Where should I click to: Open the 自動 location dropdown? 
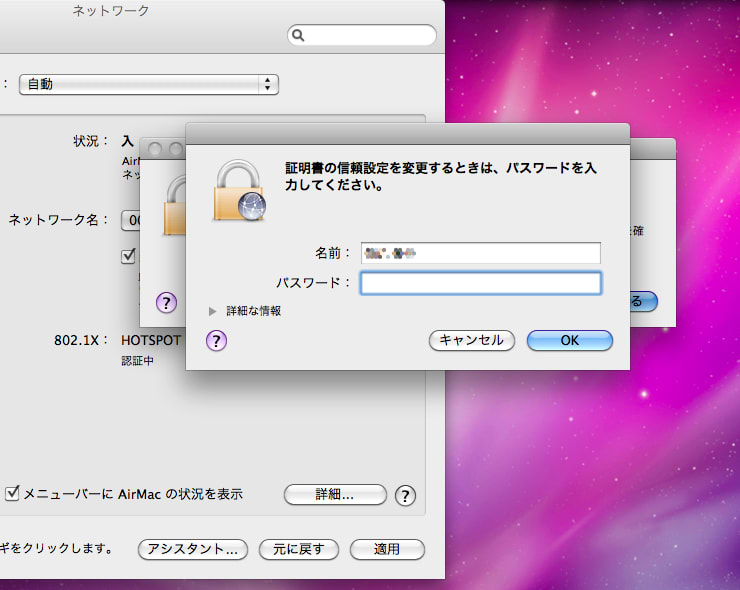(x=149, y=84)
